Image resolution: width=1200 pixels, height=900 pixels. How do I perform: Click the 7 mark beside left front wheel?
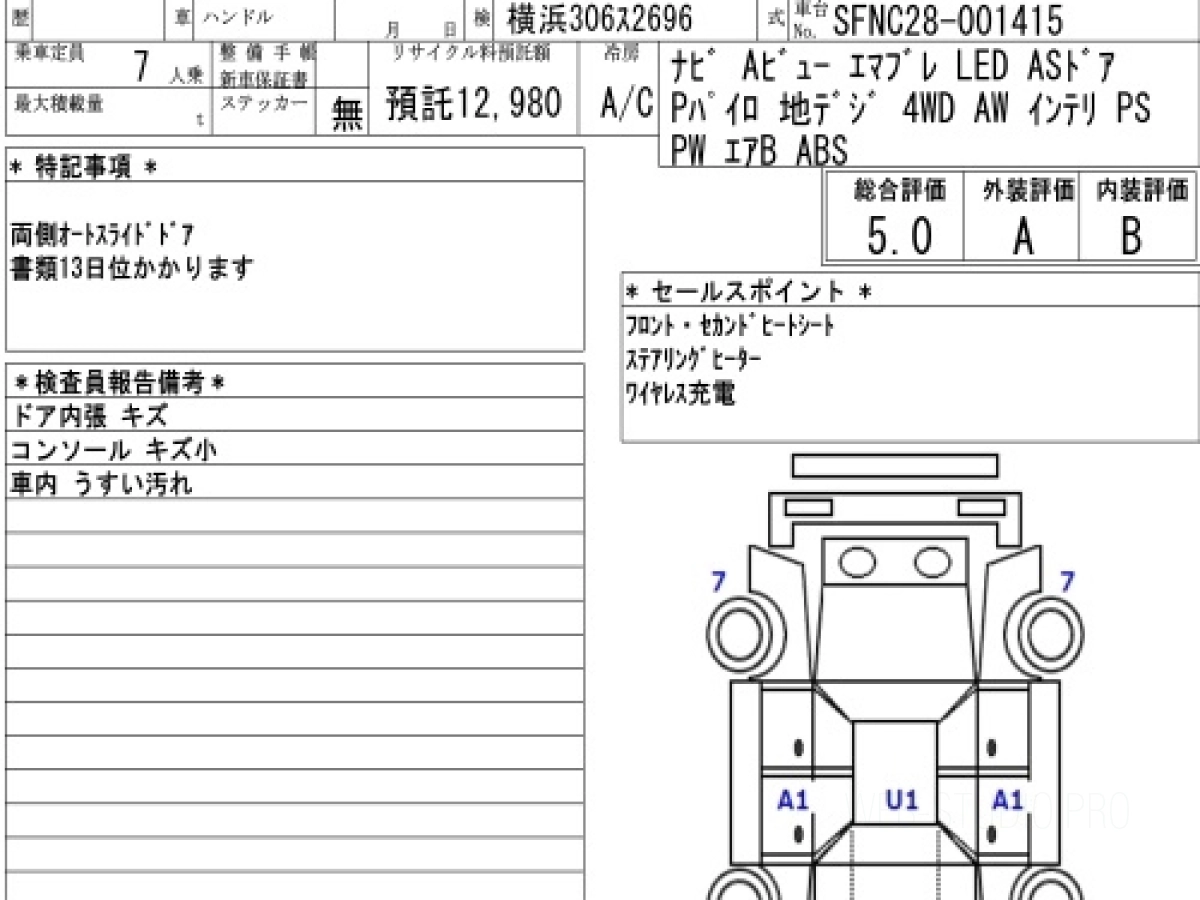[x=718, y=581]
